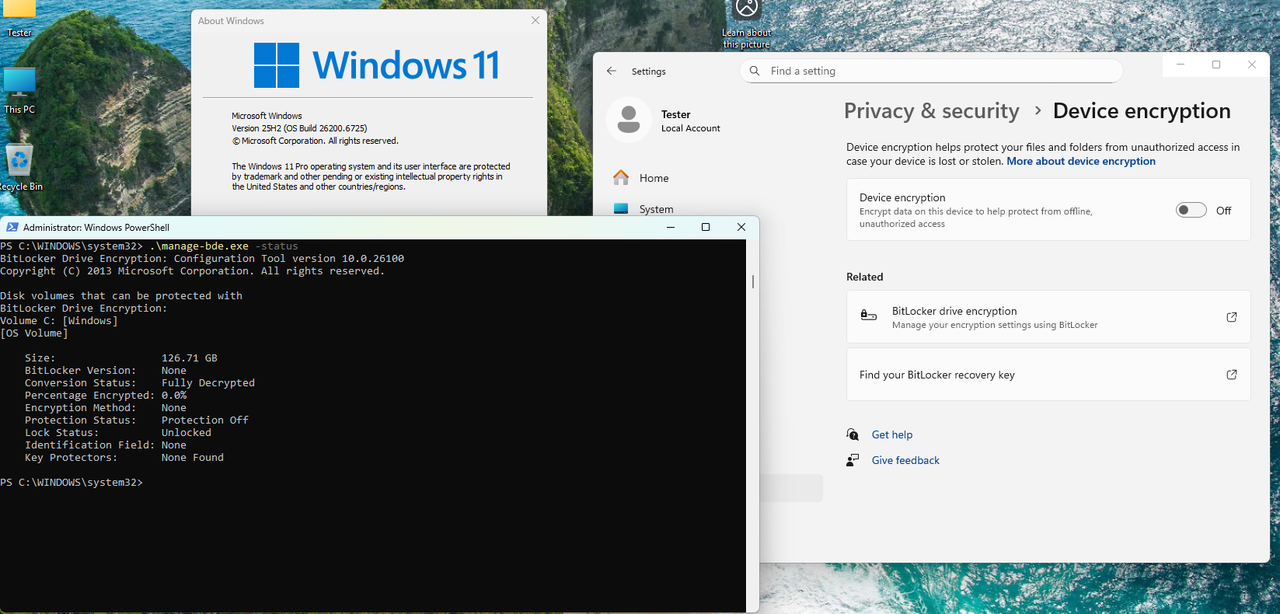
Task: Minimize the PowerShell window
Action: 670,227
